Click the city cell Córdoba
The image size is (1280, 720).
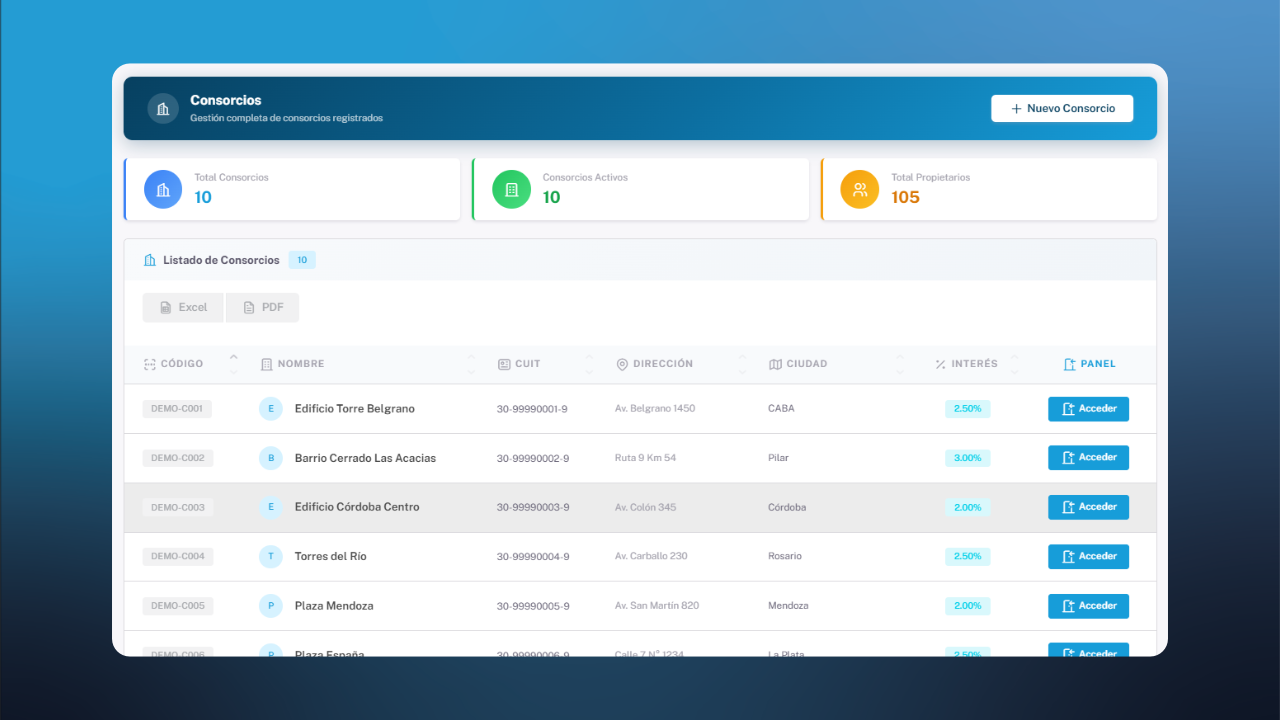(787, 507)
